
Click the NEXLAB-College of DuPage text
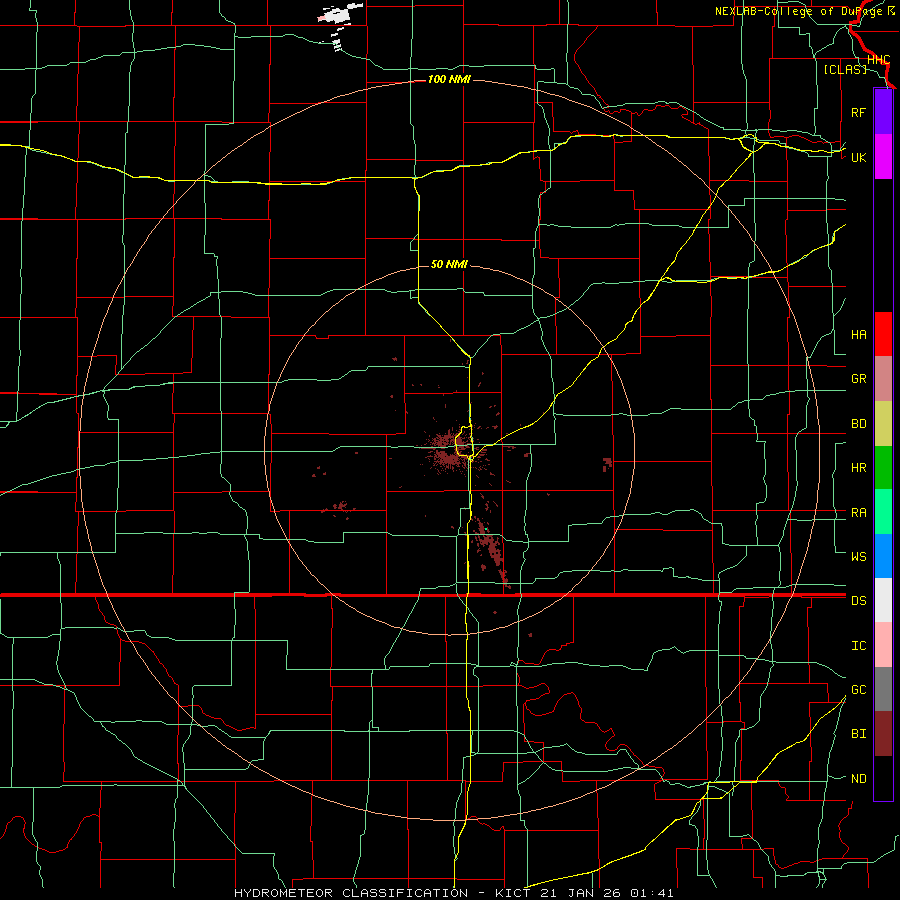800,11
